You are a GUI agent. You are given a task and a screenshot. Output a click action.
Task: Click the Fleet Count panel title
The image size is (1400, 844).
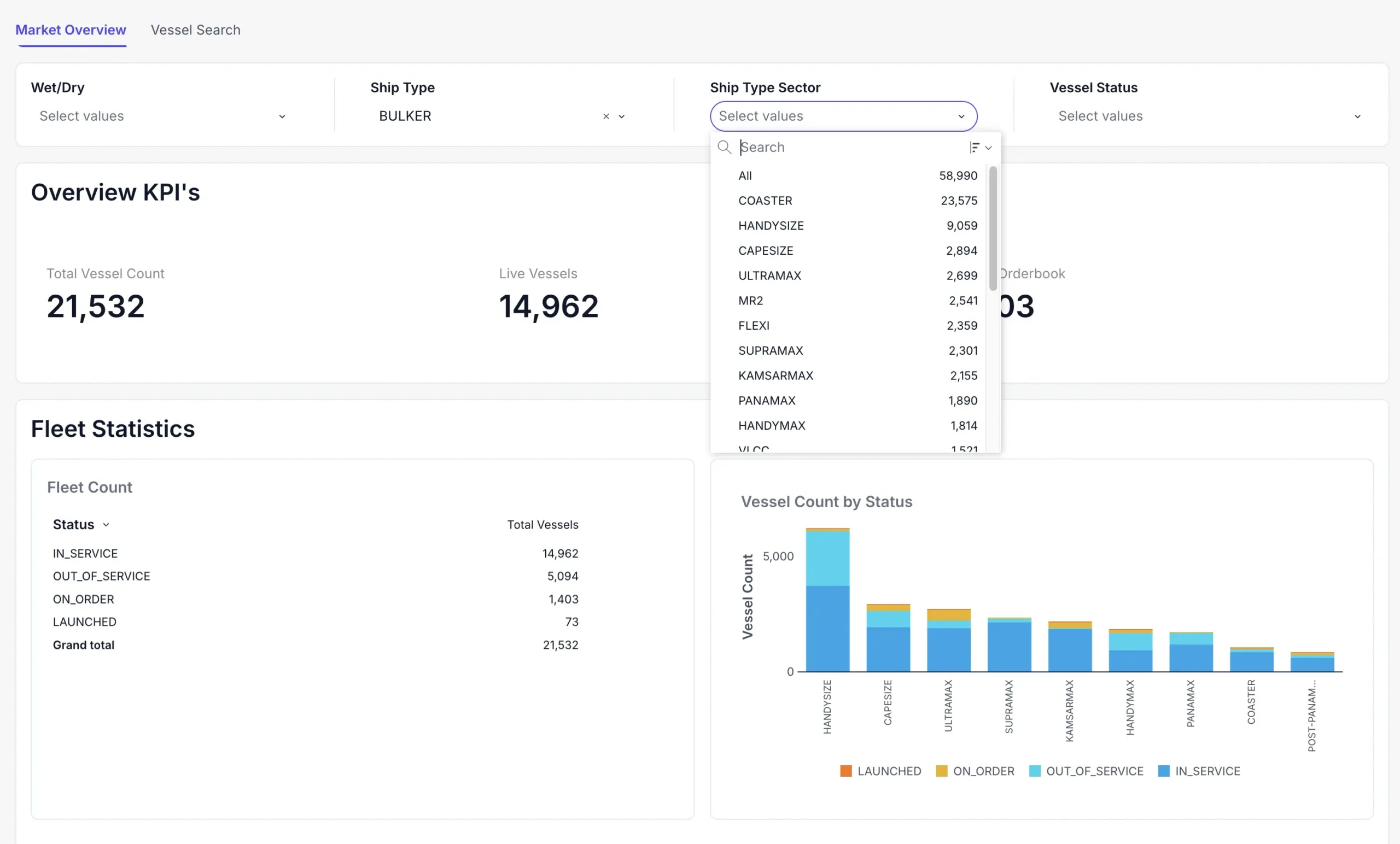pos(90,487)
